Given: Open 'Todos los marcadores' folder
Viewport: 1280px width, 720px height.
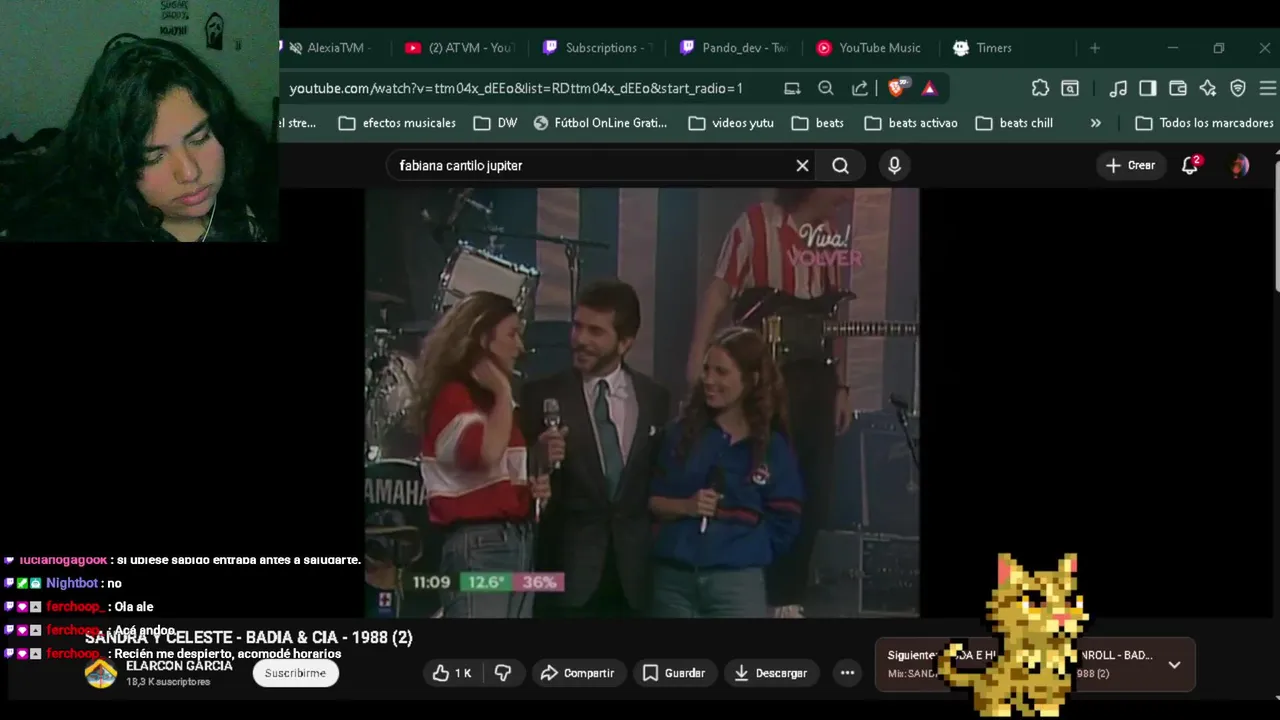Looking at the screenshot, I should 1205,123.
